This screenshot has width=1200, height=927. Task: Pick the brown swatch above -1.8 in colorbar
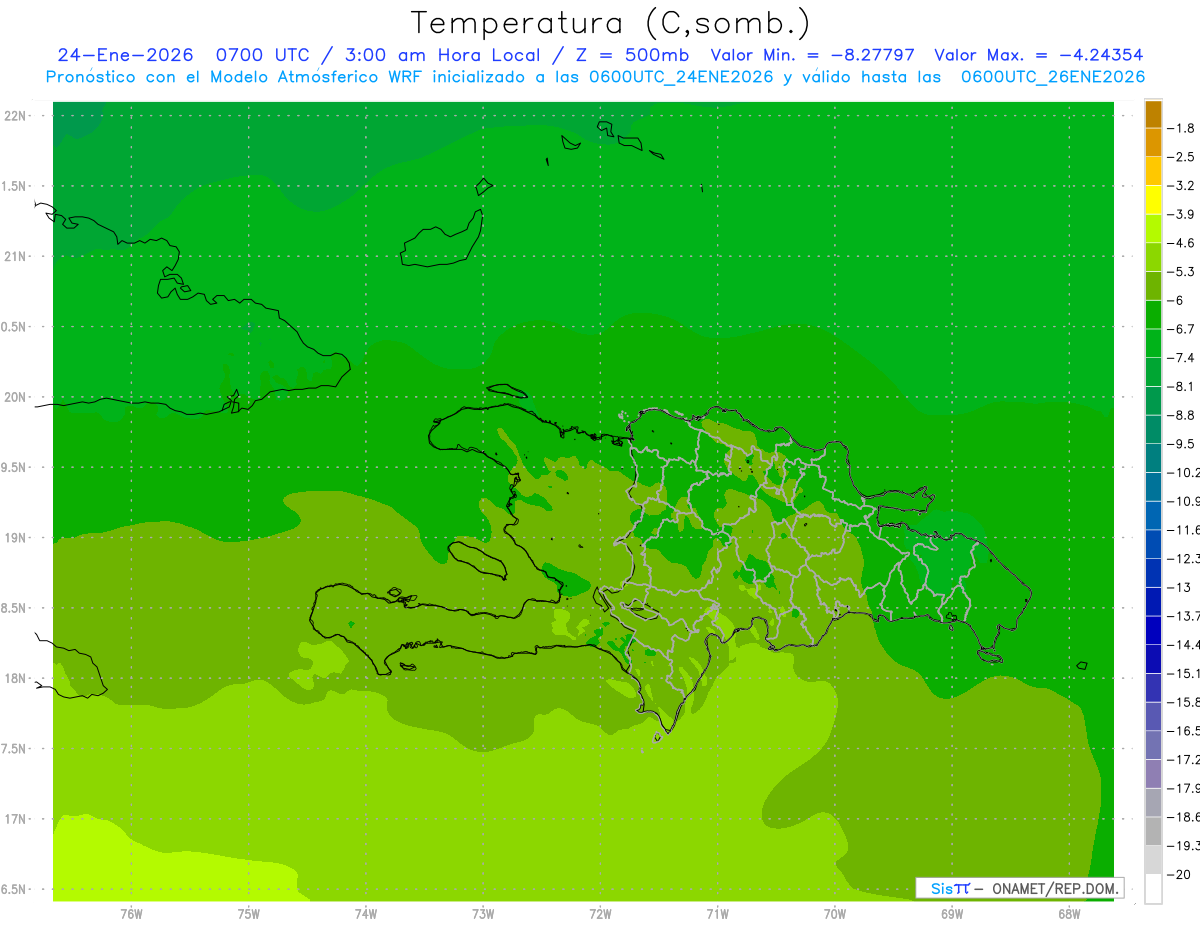(x=1153, y=114)
